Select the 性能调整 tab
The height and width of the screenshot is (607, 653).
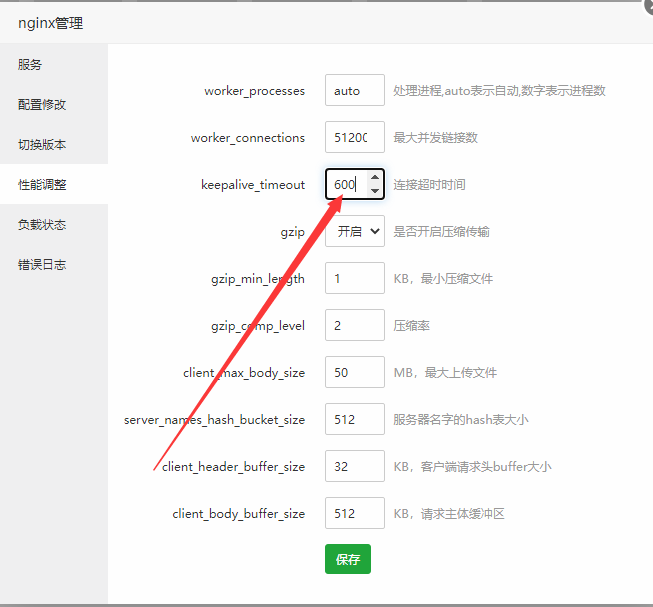tap(42, 185)
